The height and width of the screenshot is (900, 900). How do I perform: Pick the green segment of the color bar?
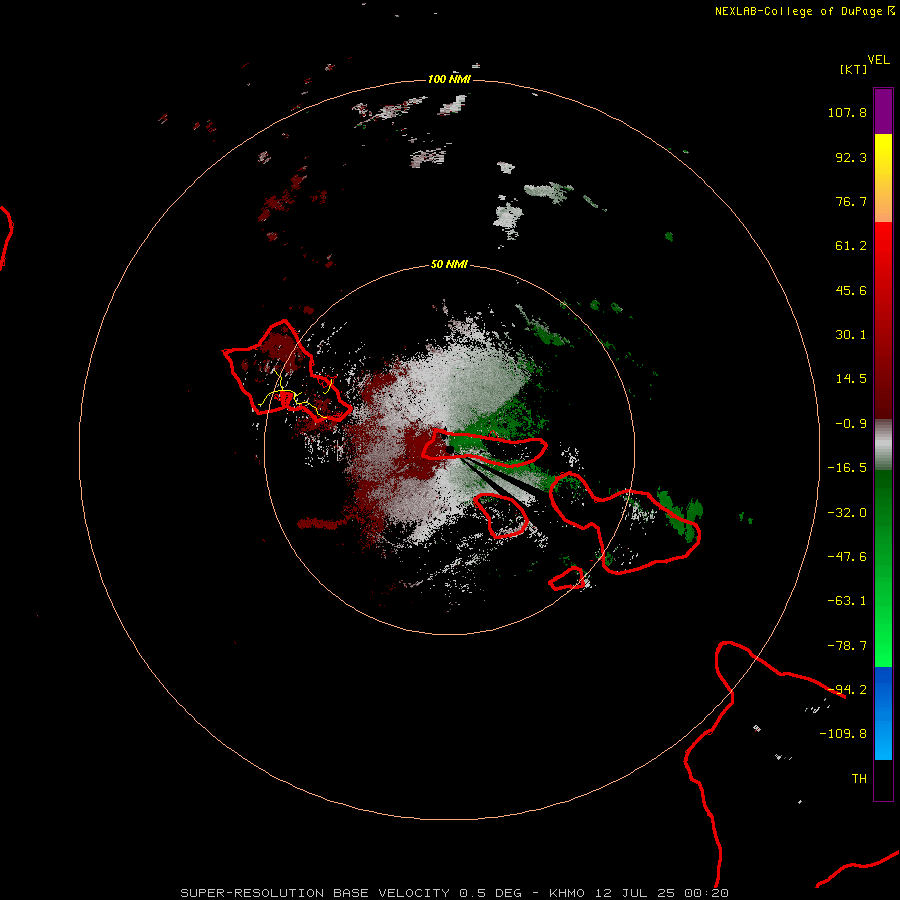(883, 568)
